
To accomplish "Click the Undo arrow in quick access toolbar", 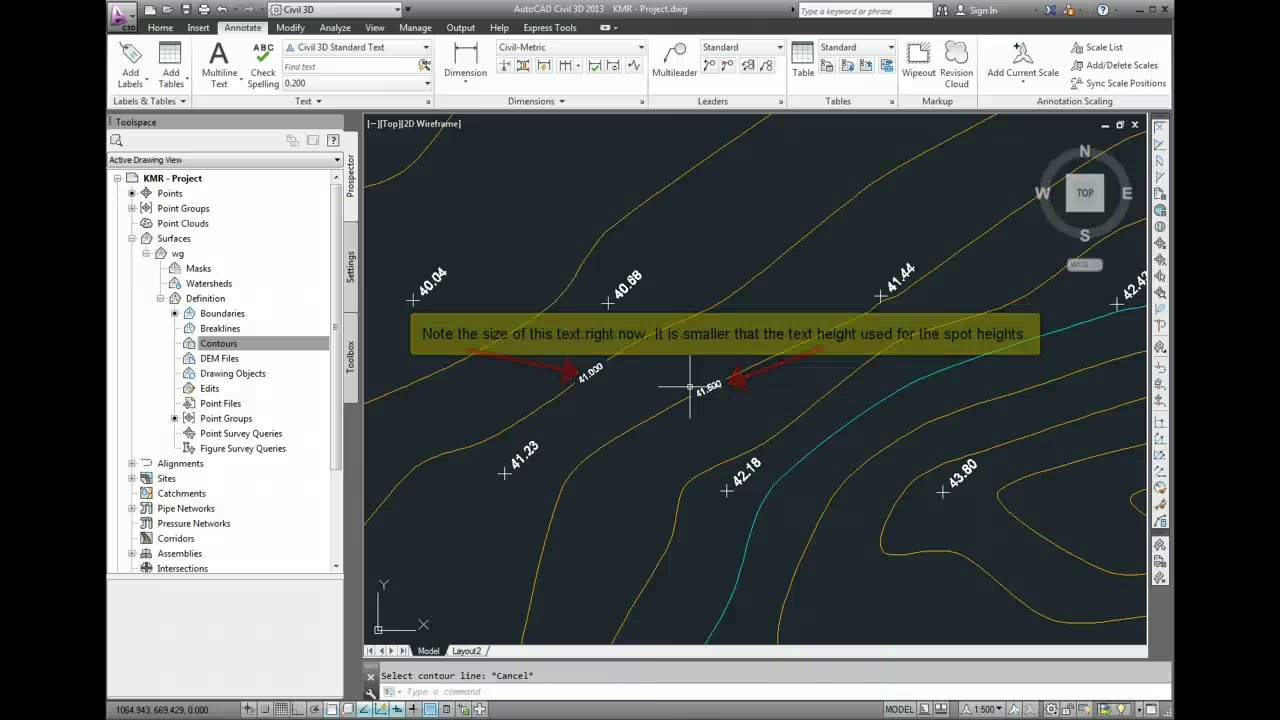I will [x=221, y=10].
